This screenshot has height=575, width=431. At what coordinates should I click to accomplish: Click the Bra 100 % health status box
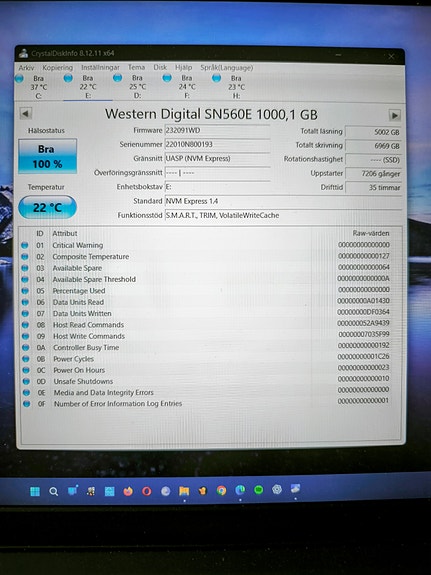point(48,156)
